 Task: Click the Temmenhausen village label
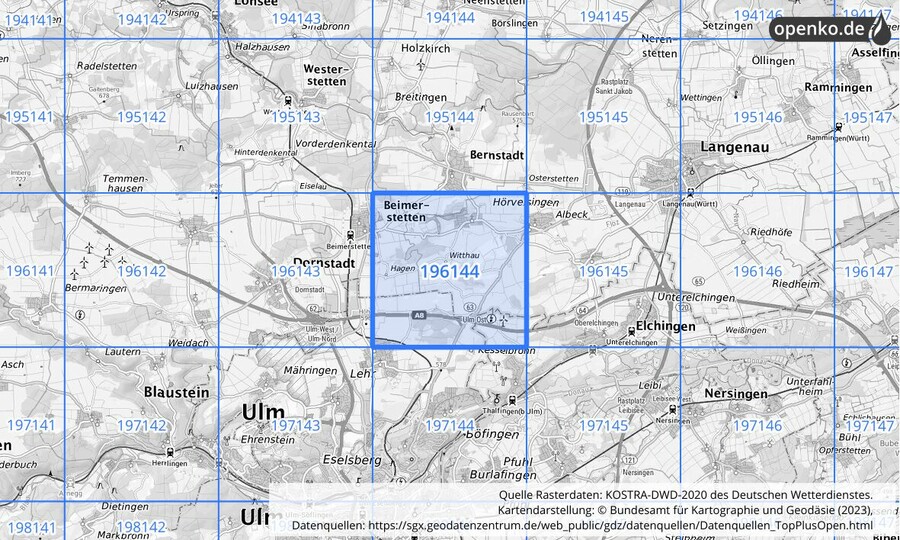[x=125, y=183]
